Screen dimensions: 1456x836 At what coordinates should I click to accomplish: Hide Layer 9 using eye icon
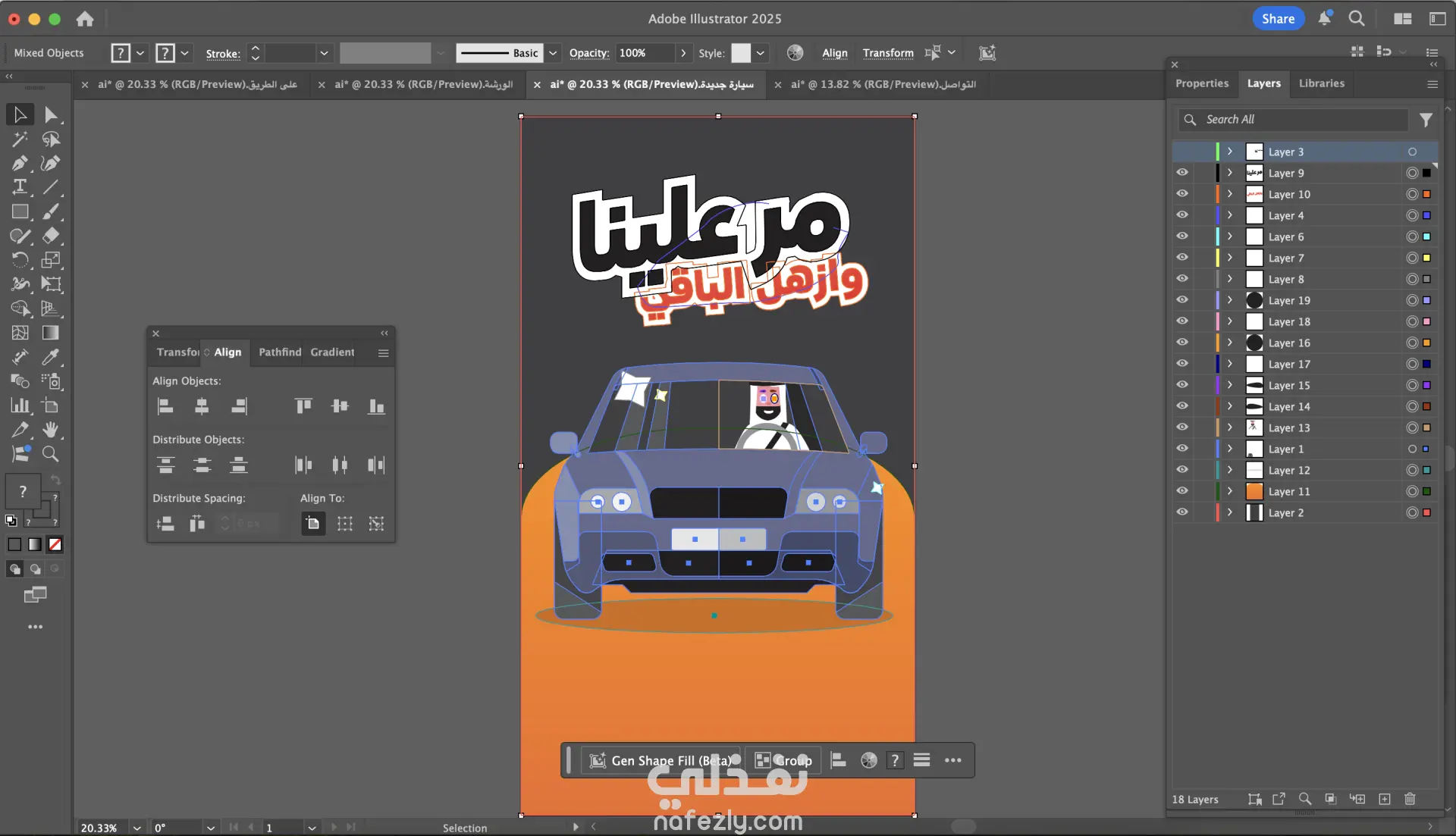pyautogui.click(x=1182, y=173)
